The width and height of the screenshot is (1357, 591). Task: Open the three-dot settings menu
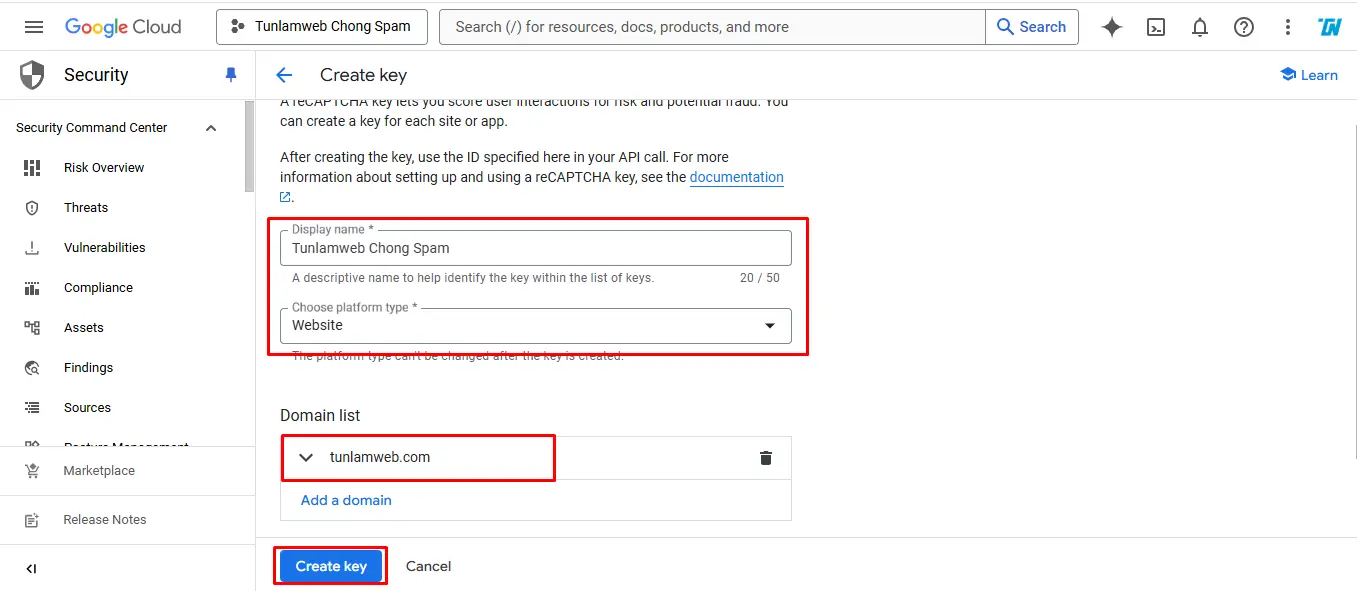[x=1288, y=27]
